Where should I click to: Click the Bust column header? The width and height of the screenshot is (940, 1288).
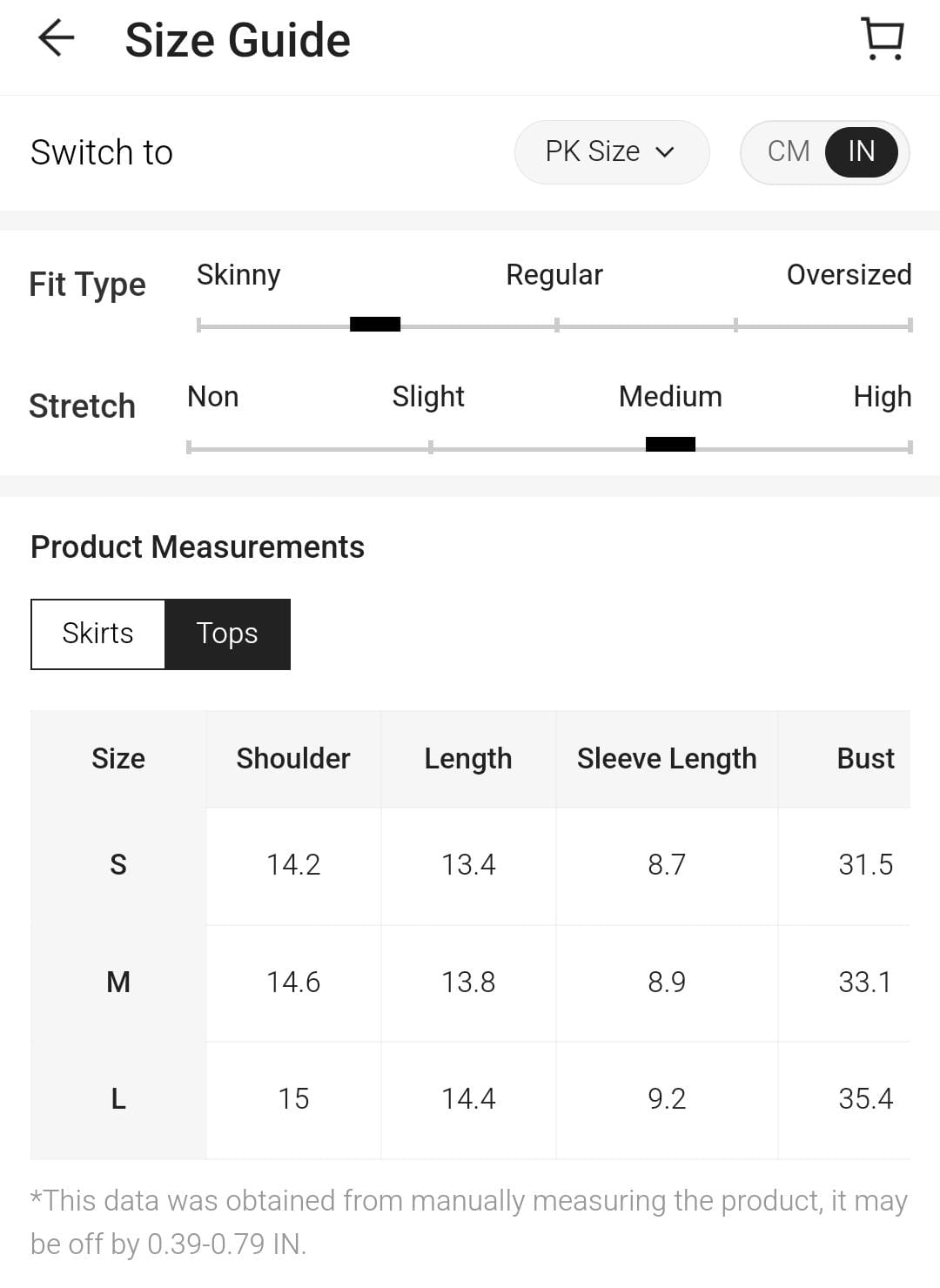tap(865, 759)
